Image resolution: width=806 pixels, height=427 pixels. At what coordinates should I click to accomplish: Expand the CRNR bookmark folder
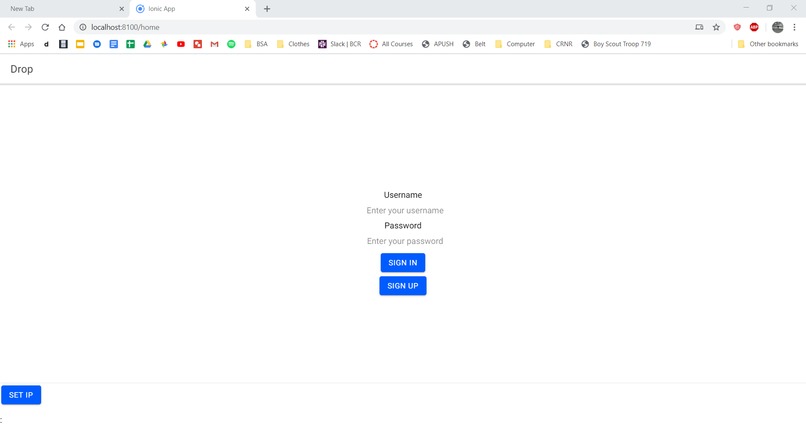558,44
